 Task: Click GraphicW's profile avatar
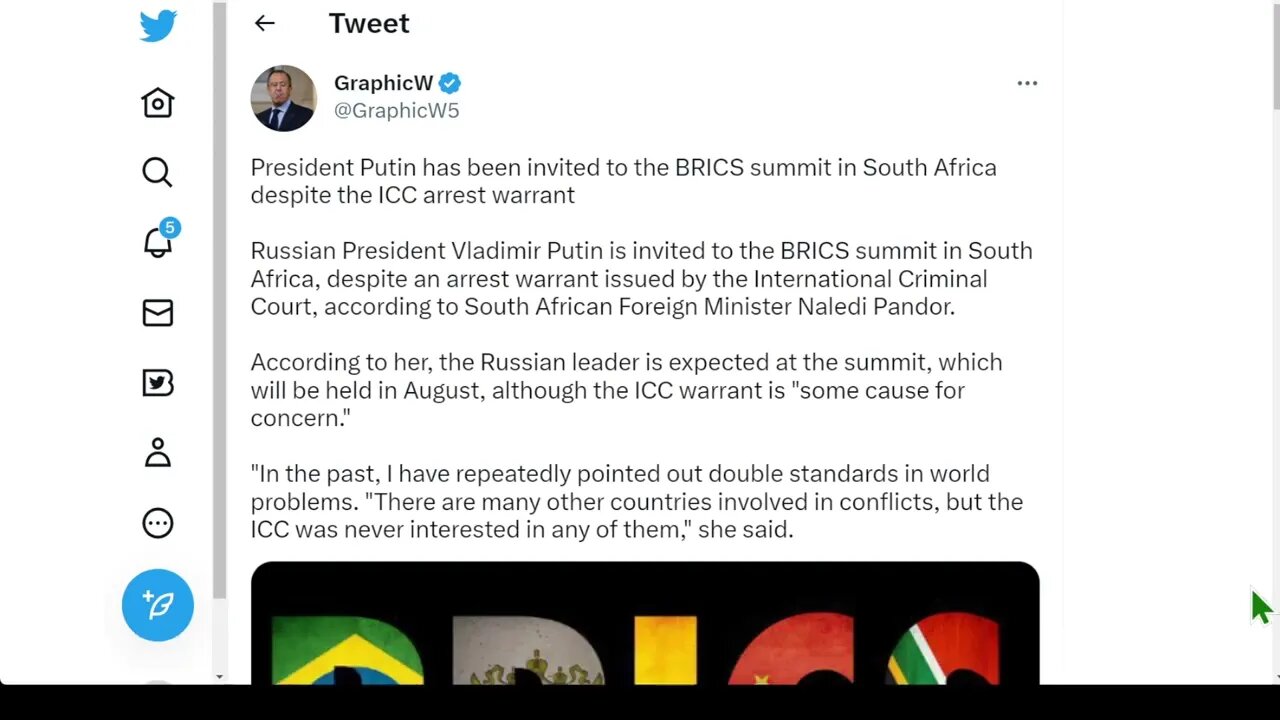pyautogui.click(x=284, y=98)
